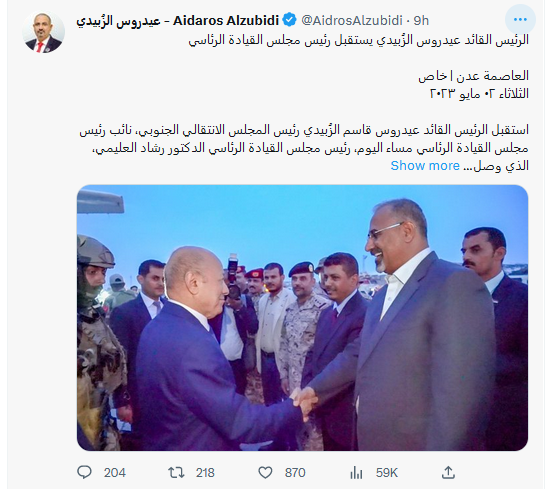Click the 870 likes count

[x=295, y=473]
